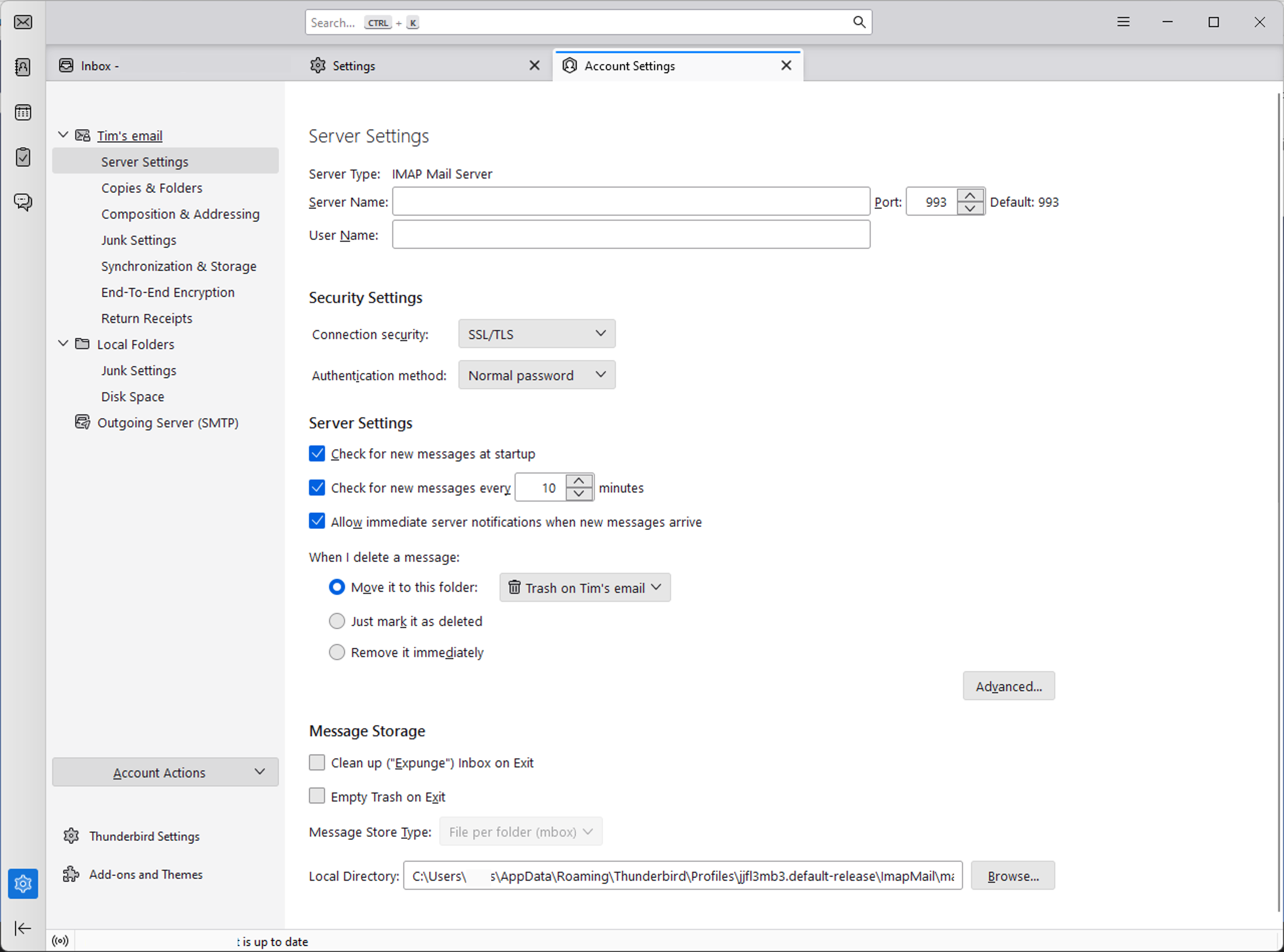Open the Tasks space icon

click(23, 157)
